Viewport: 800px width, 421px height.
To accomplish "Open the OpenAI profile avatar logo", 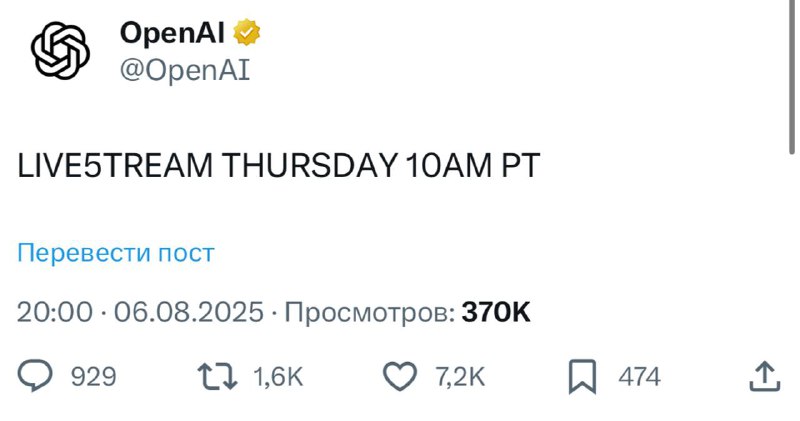I will click(60, 50).
